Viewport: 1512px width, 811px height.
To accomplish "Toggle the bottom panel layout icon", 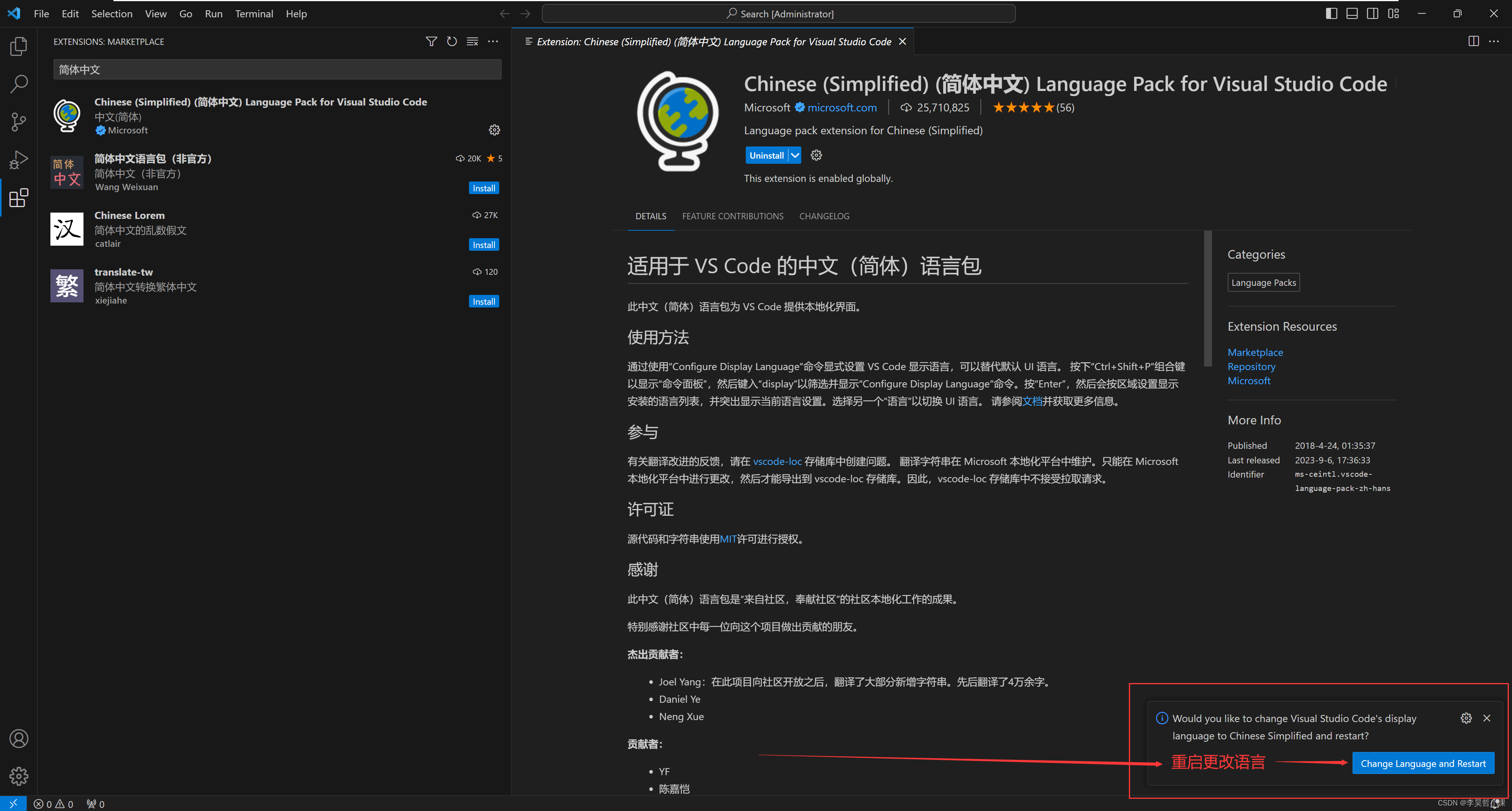I will (x=1352, y=13).
